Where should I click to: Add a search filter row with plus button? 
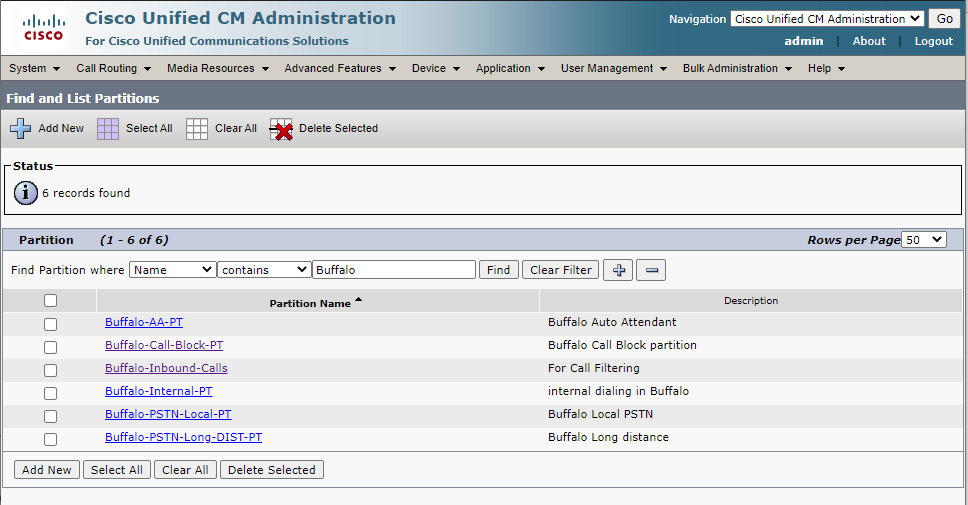click(618, 270)
